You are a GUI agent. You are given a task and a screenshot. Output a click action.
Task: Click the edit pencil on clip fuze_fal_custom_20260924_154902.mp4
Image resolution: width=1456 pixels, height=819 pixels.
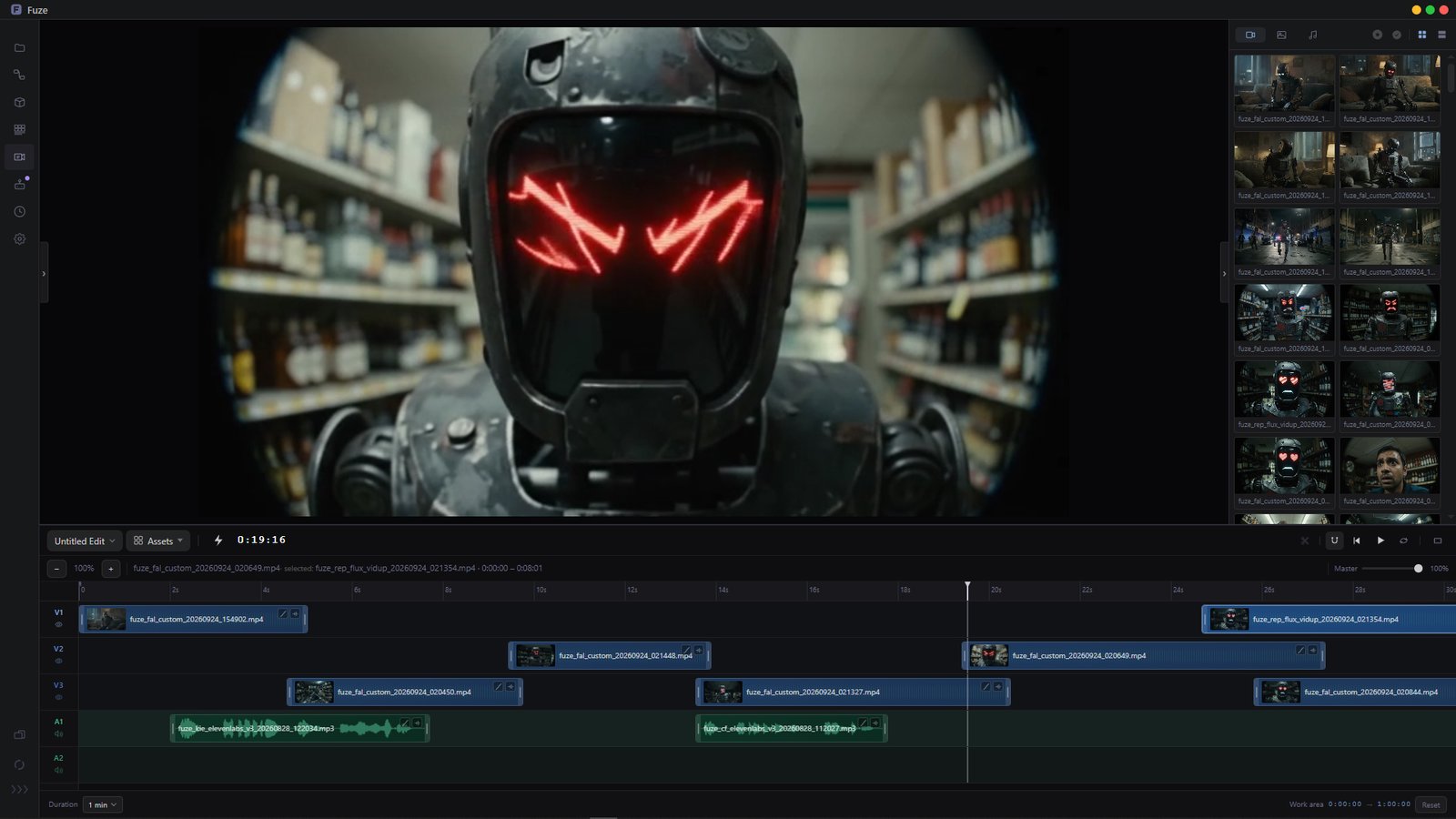pyautogui.click(x=283, y=614)
